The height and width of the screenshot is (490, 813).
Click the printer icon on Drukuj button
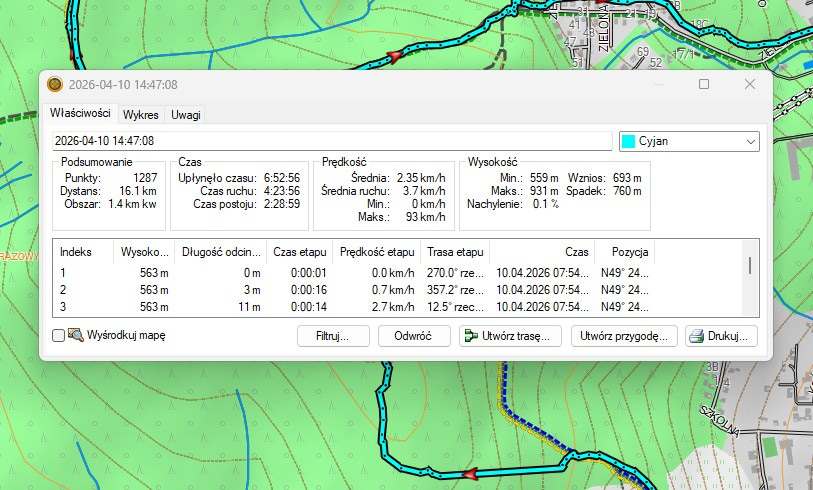(x=696, y=336)
